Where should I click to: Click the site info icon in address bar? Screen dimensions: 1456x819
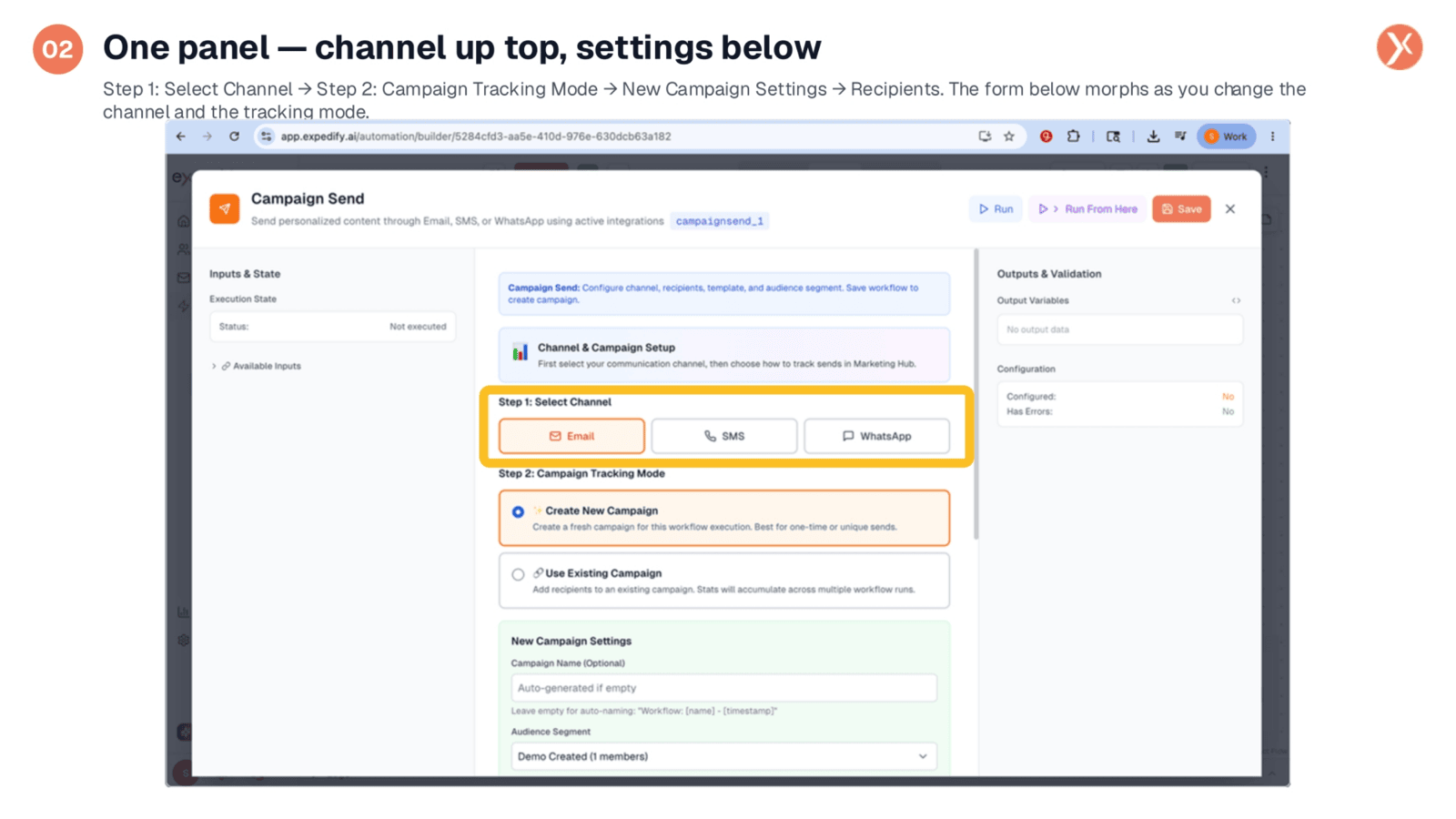tap(267, 136)
